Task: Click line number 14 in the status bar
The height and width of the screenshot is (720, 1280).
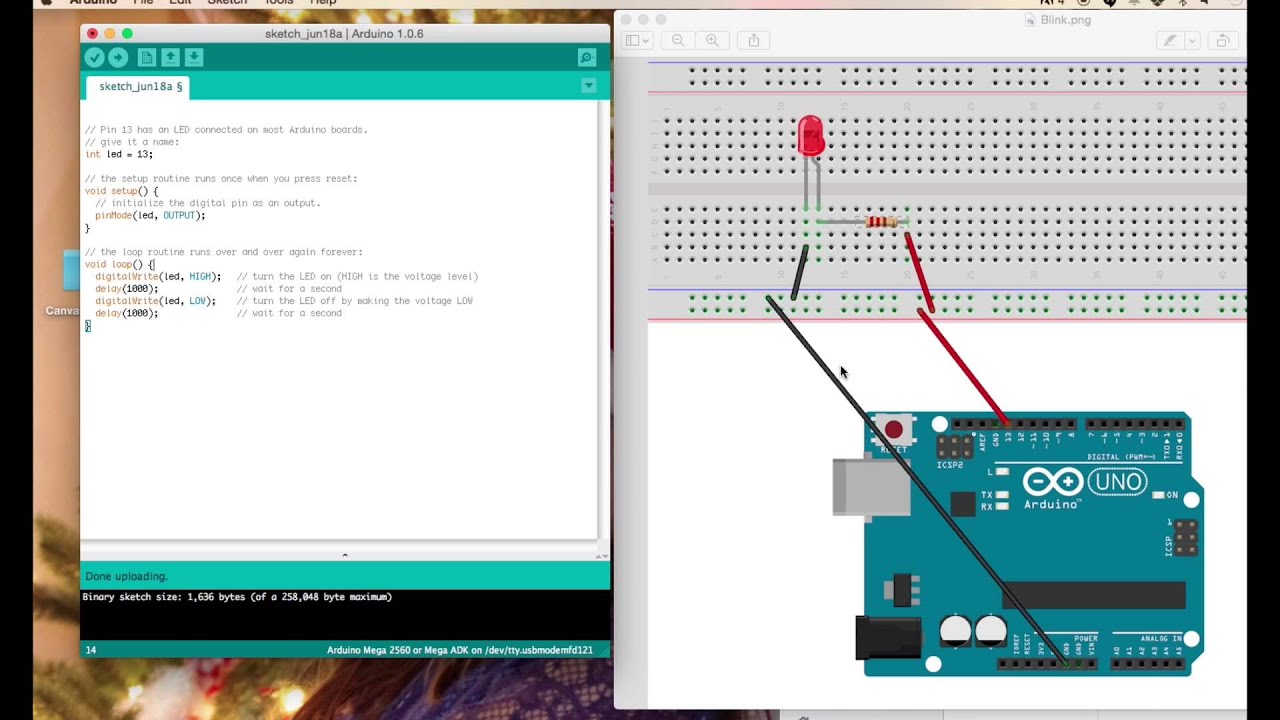Action: [x=91, y=650]
